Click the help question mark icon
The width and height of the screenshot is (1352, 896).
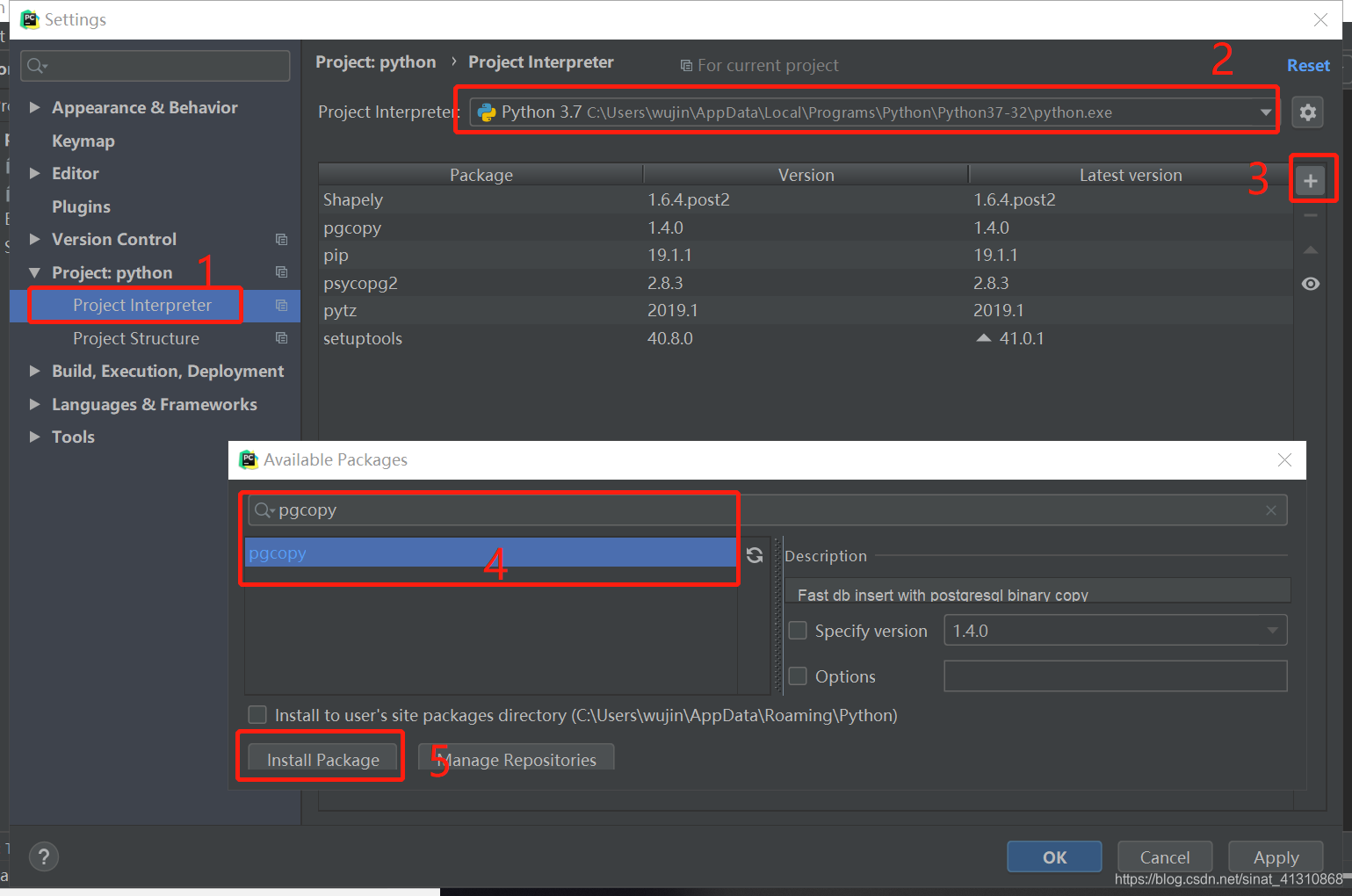(44, 856)
